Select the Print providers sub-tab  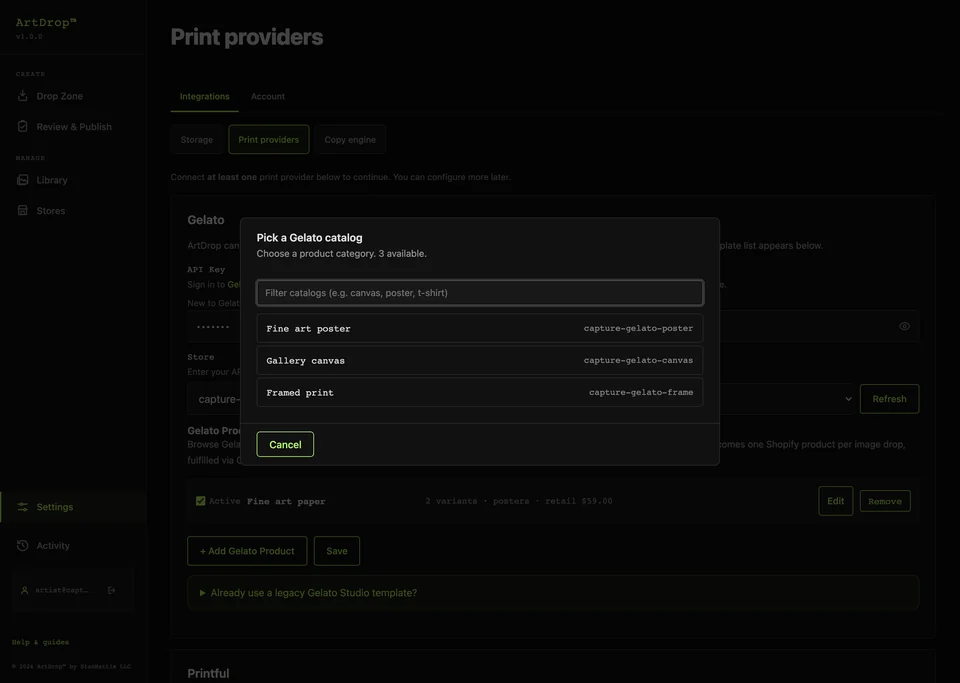tap(269, 140)
